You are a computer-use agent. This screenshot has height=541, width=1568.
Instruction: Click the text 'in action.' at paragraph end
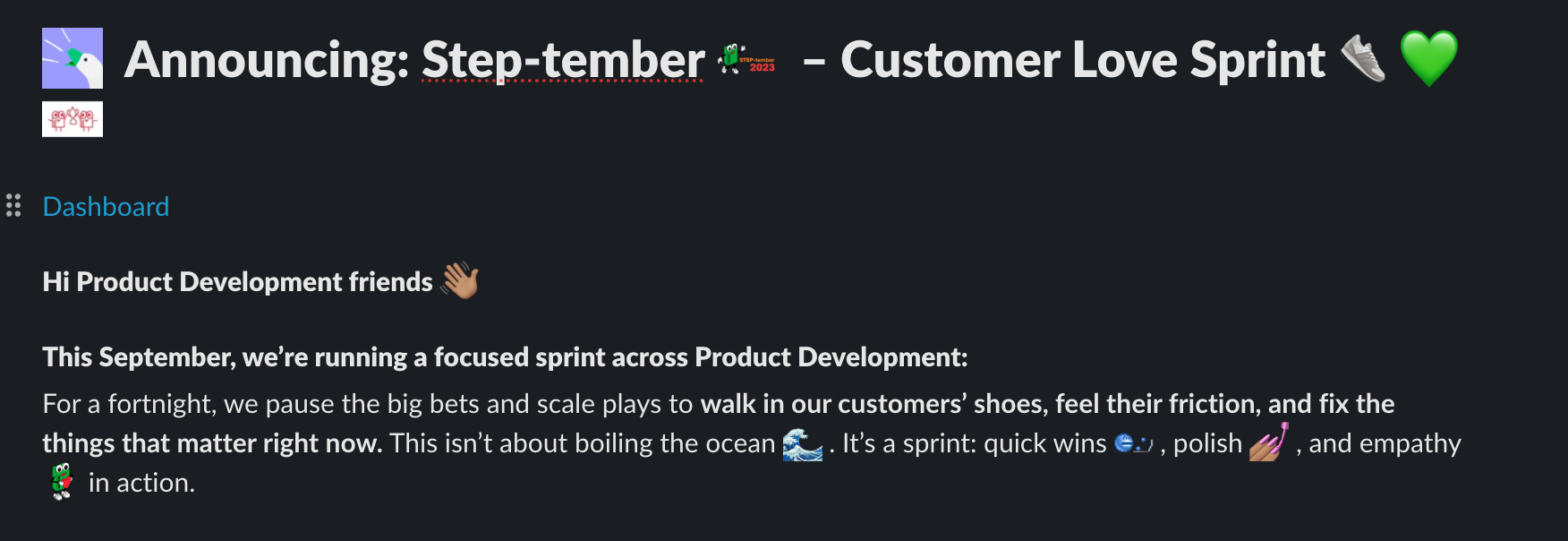[x=141, y=483]
